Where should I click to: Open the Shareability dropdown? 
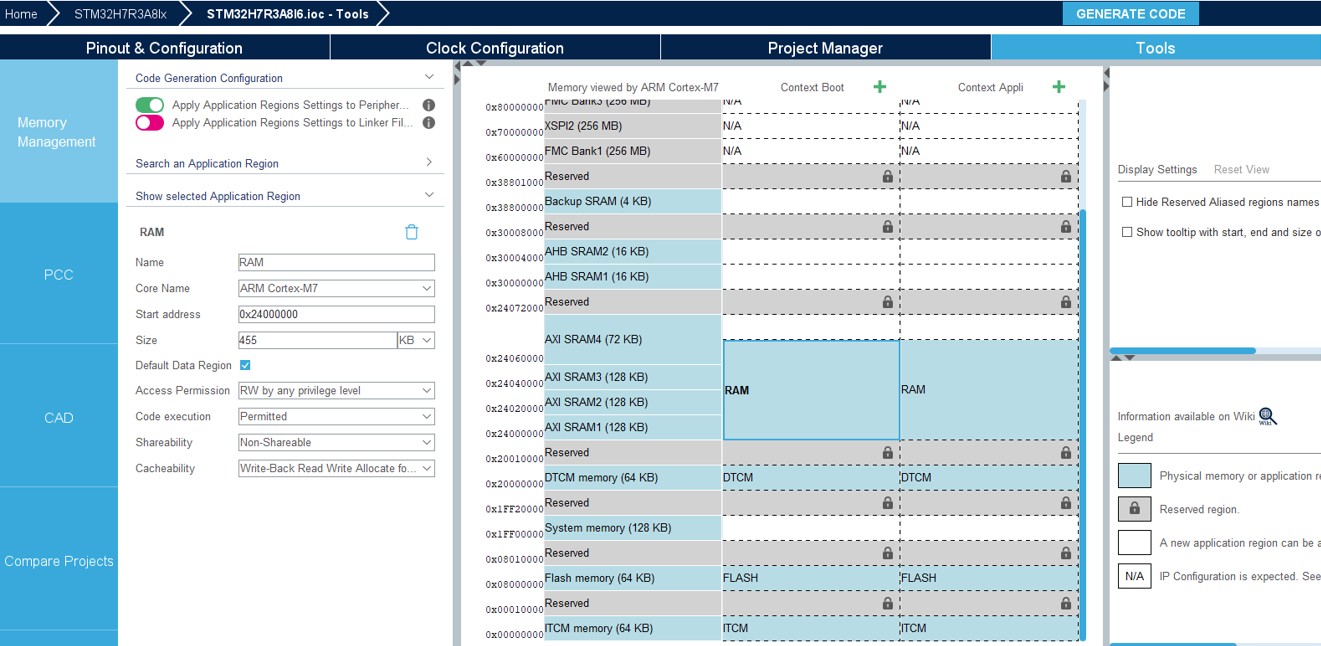click(336, 442)
